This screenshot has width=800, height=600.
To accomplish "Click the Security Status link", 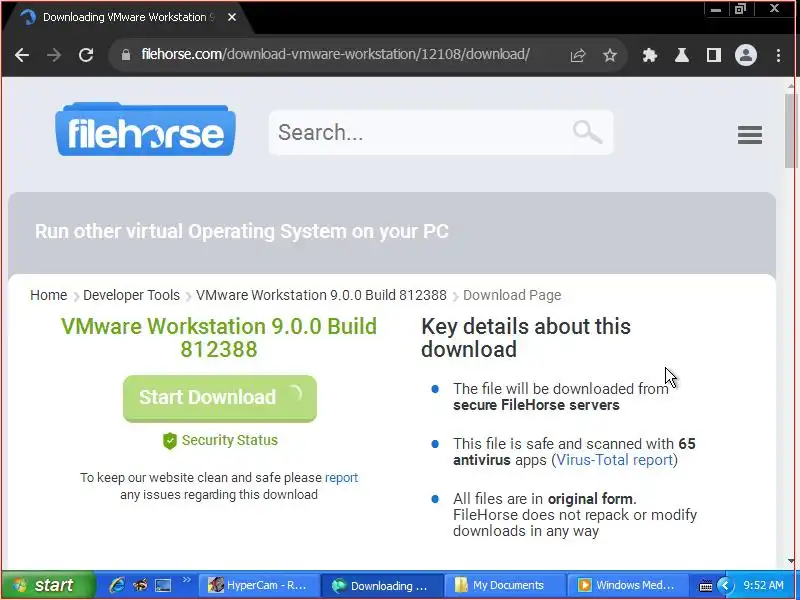I will (x=230, y=440).
